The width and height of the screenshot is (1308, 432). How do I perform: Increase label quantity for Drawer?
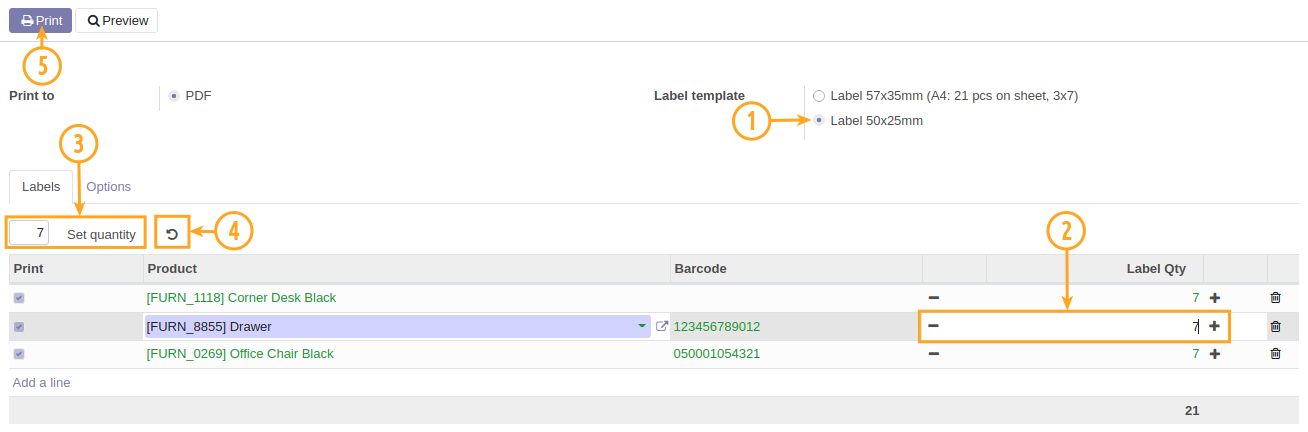click(1215, 326)
